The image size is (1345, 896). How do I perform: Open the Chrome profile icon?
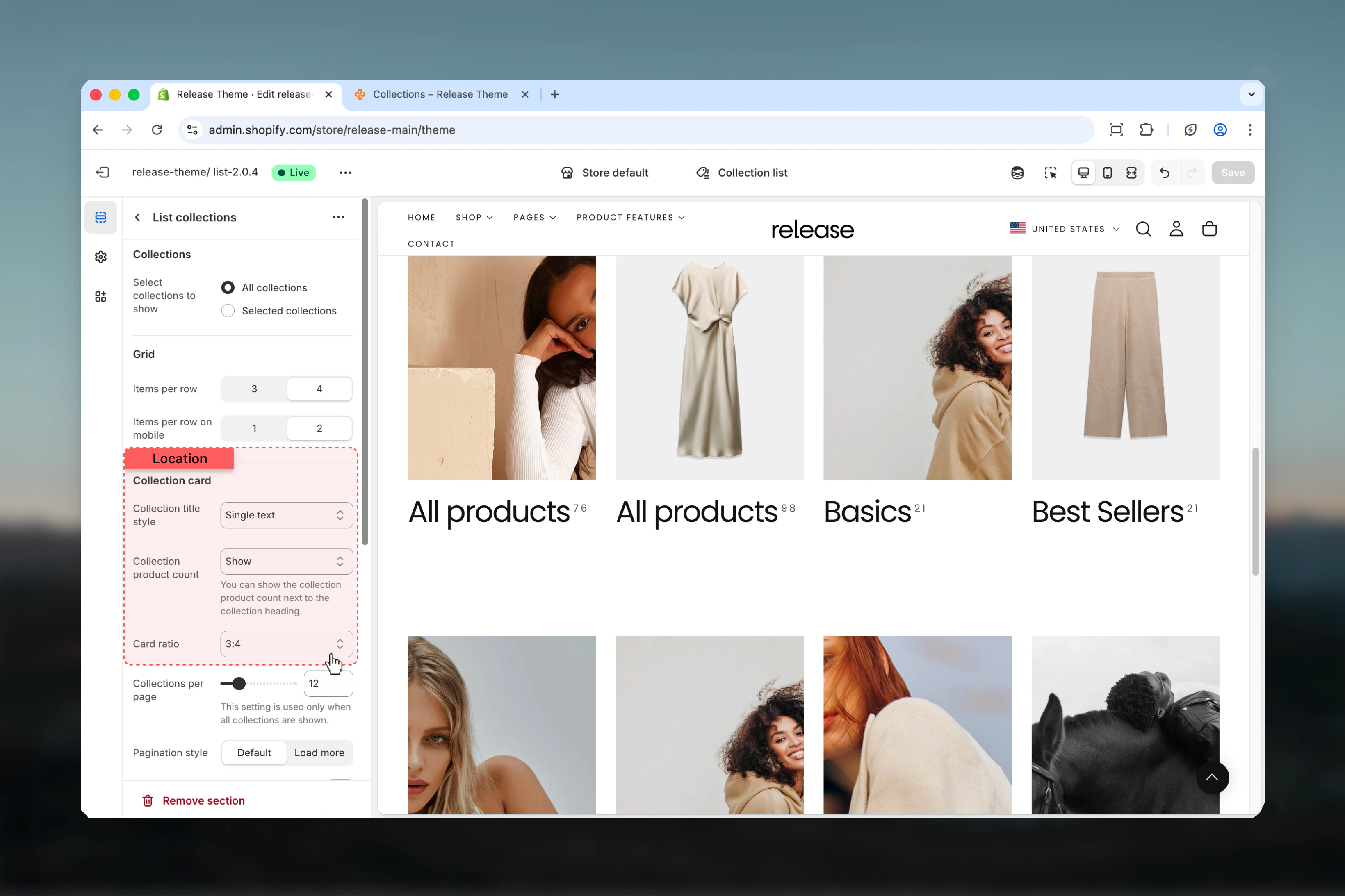tap(1220, 130)
